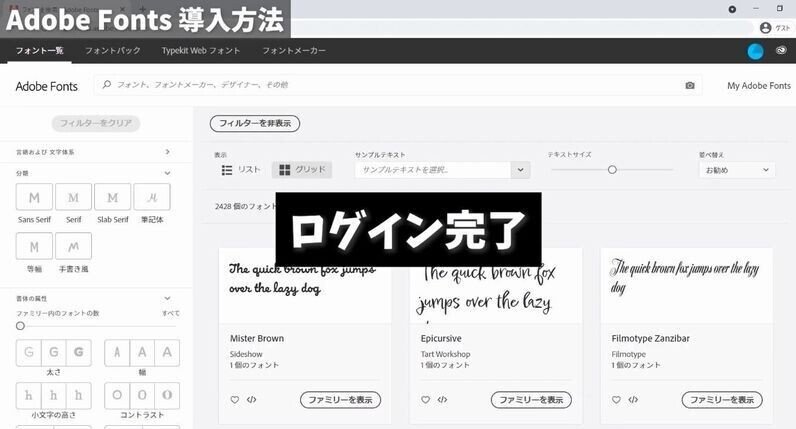Select the Serif classification tile
Screen dimensions: 796x429
tap(74, 197)
